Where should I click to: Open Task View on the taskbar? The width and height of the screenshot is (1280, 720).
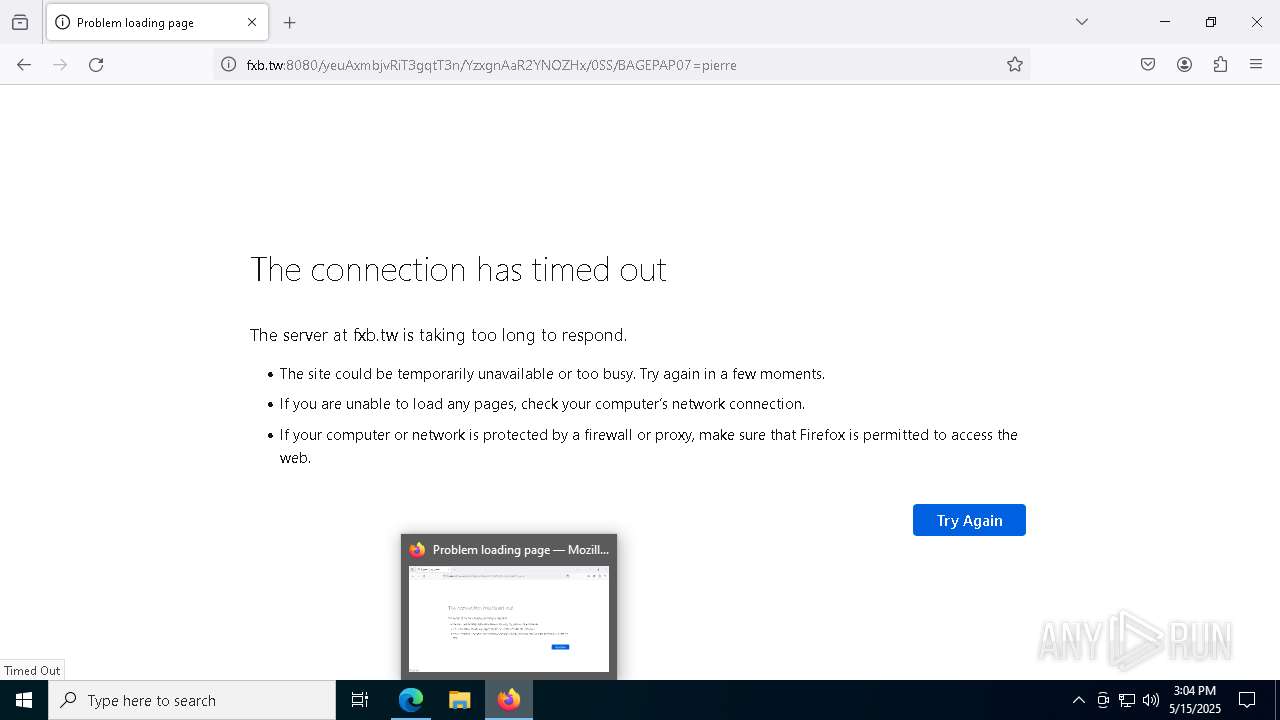(x=360, y=700)
